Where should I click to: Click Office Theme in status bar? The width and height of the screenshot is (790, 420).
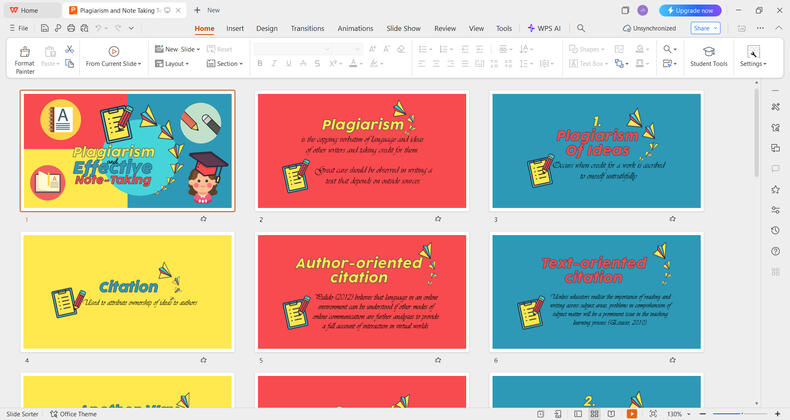click(x=73, y=414)
